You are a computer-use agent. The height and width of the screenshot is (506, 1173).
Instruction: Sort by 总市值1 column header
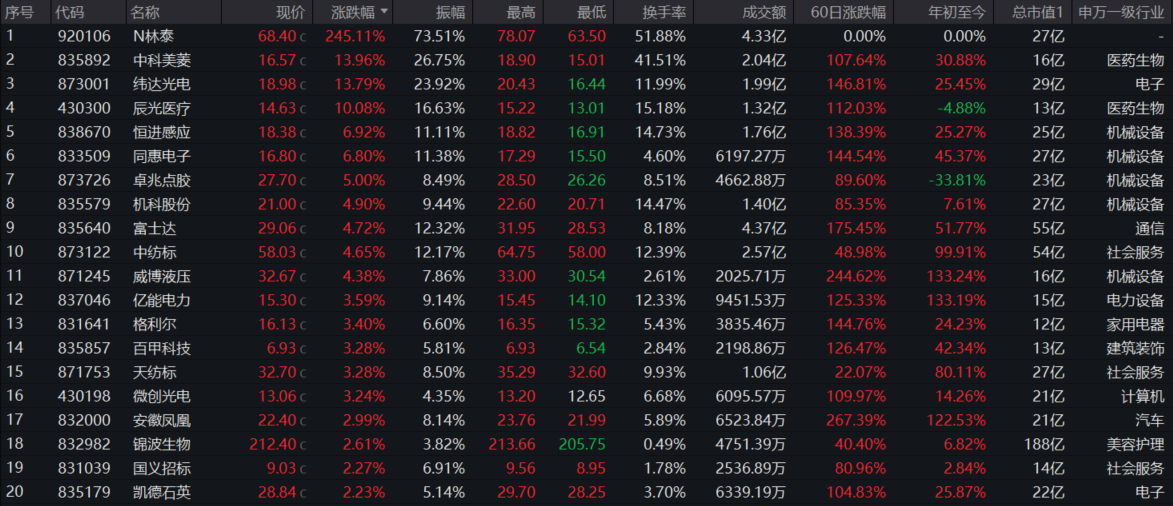[1038, 12]
